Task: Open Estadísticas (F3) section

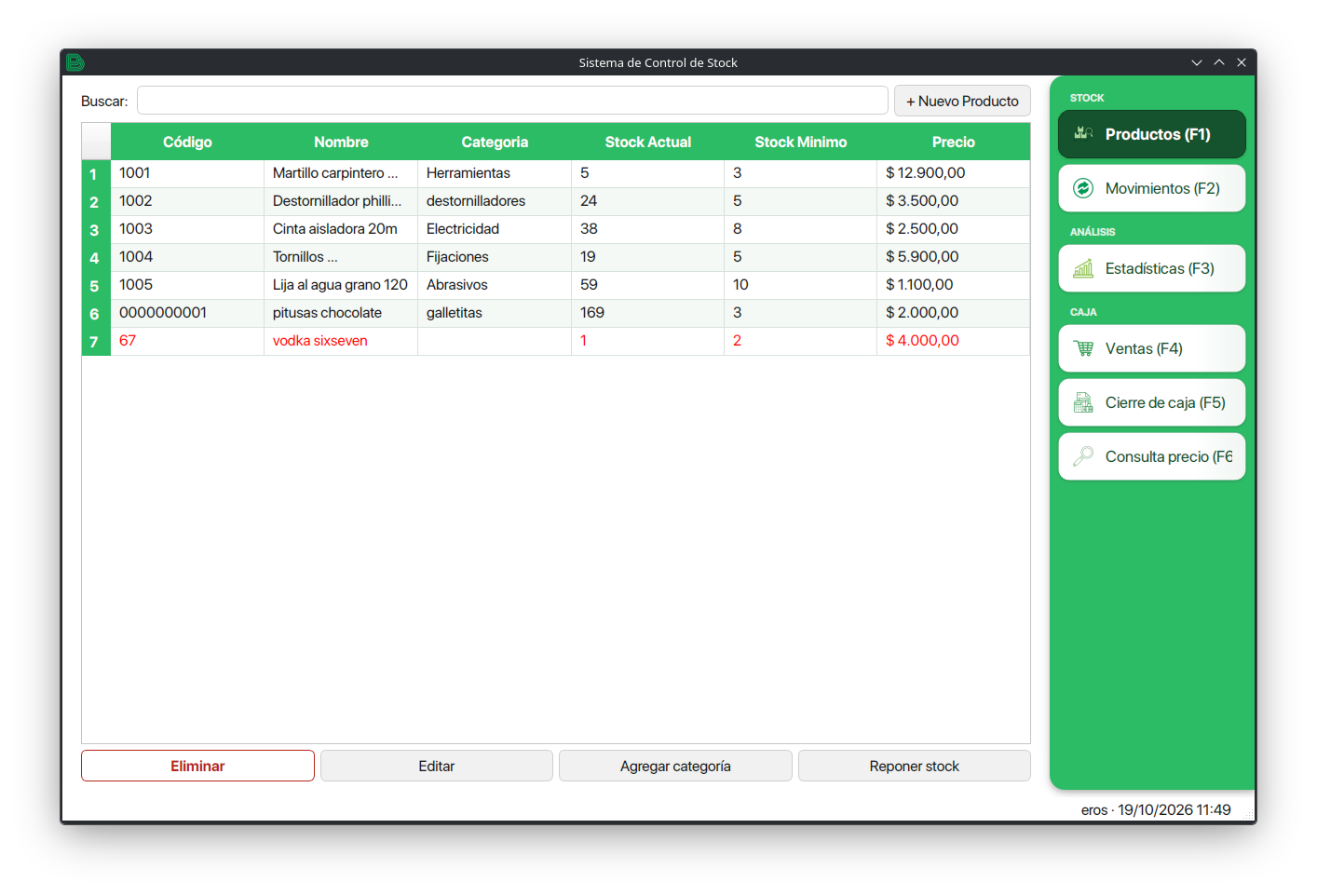Action: [1152, 268]
